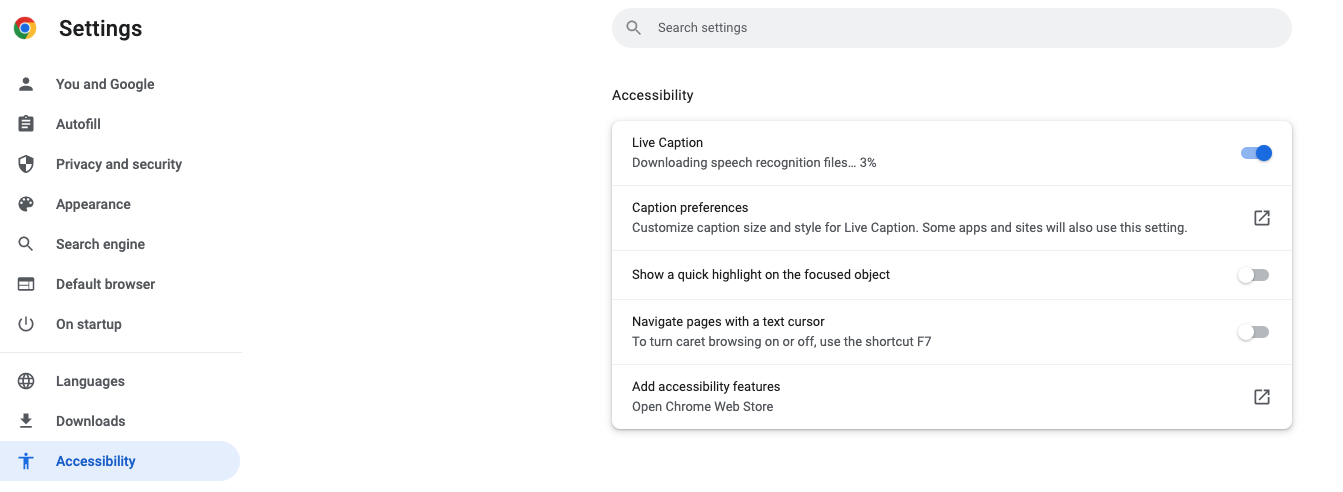Open Caption preferences external link icon
The image size is (1343, 492).
point(1262,218)
